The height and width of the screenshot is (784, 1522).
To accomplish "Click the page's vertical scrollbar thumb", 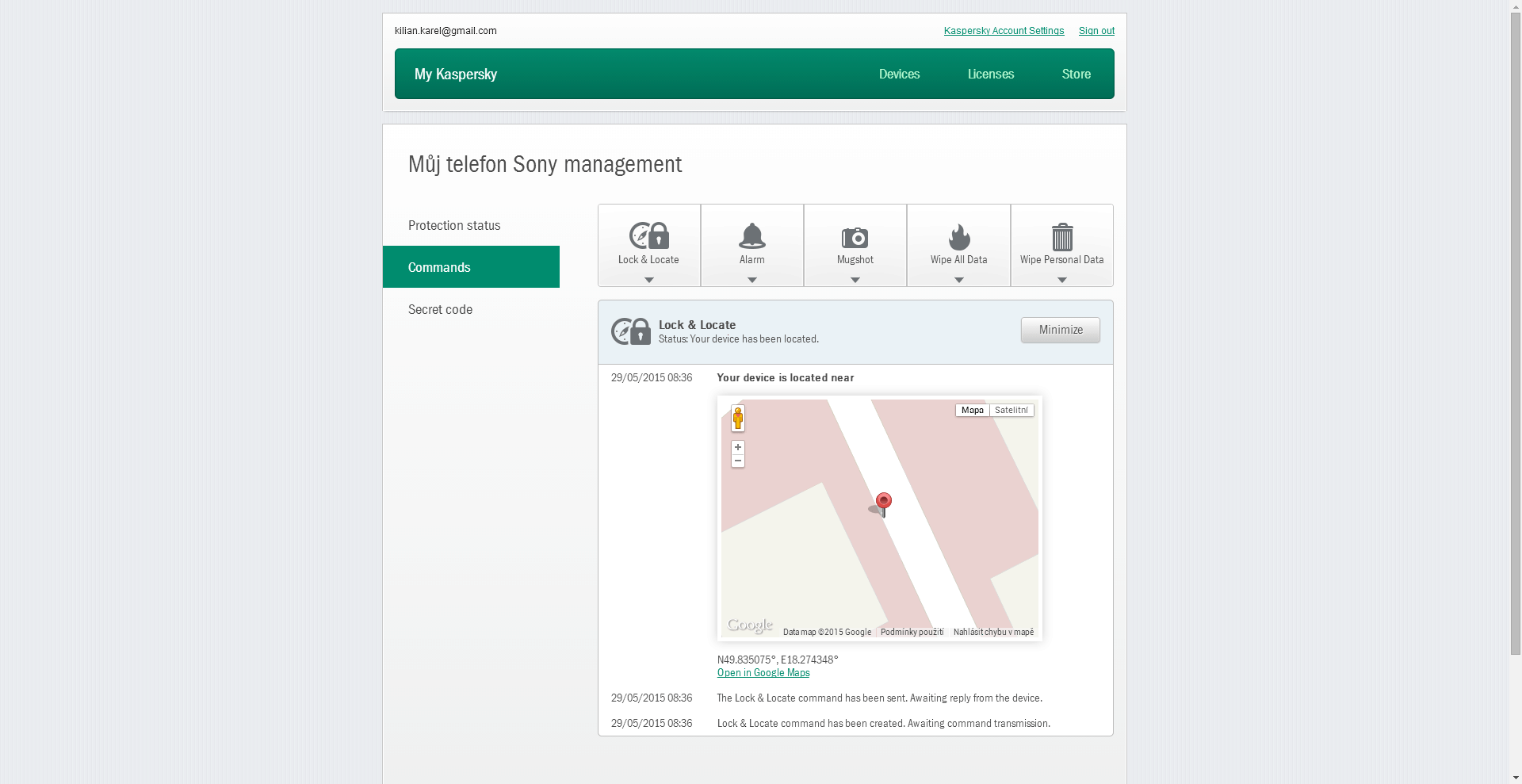I will [x=1516, y=333].
